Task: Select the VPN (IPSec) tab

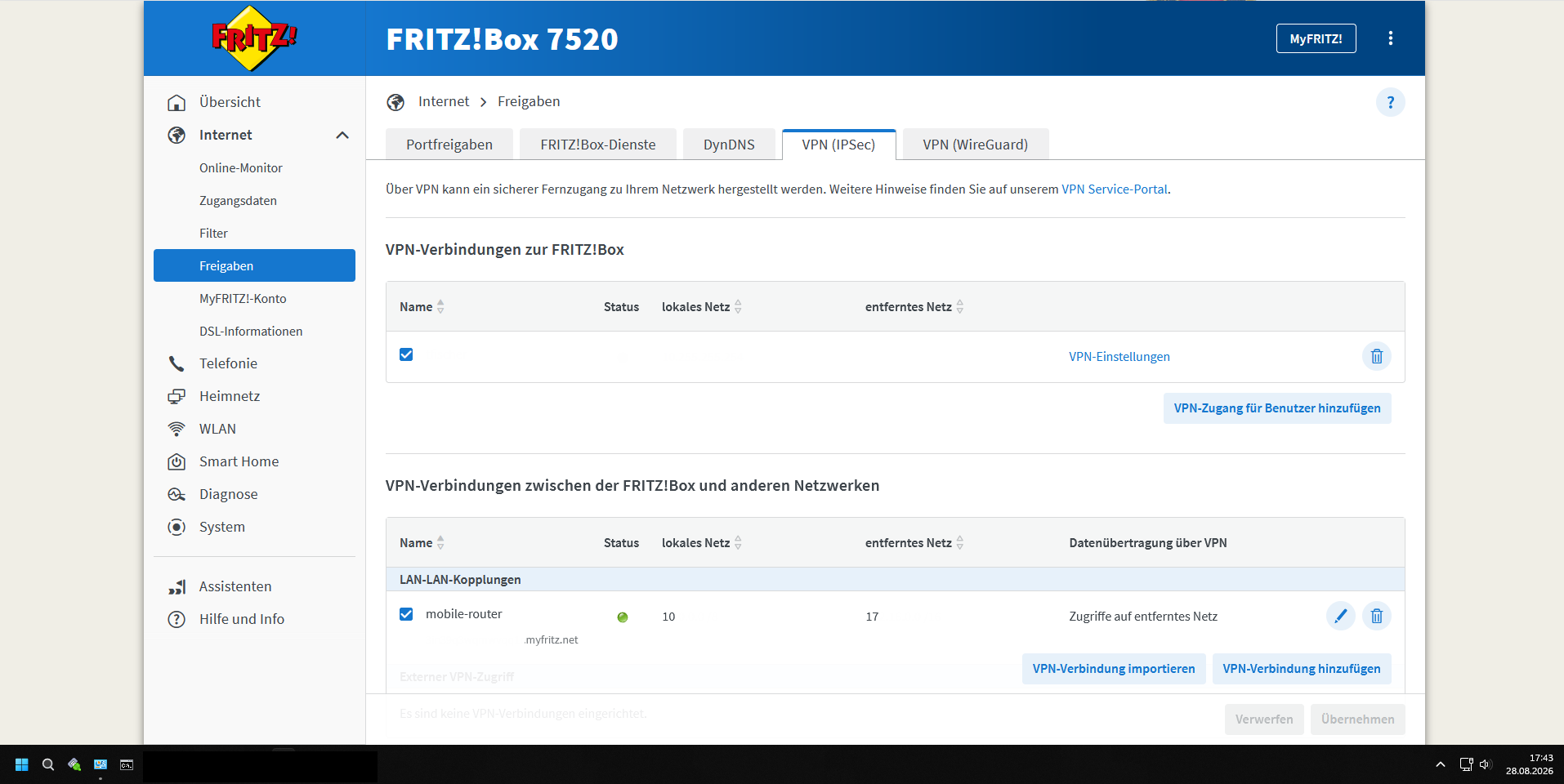Action: tap(838, 145)
